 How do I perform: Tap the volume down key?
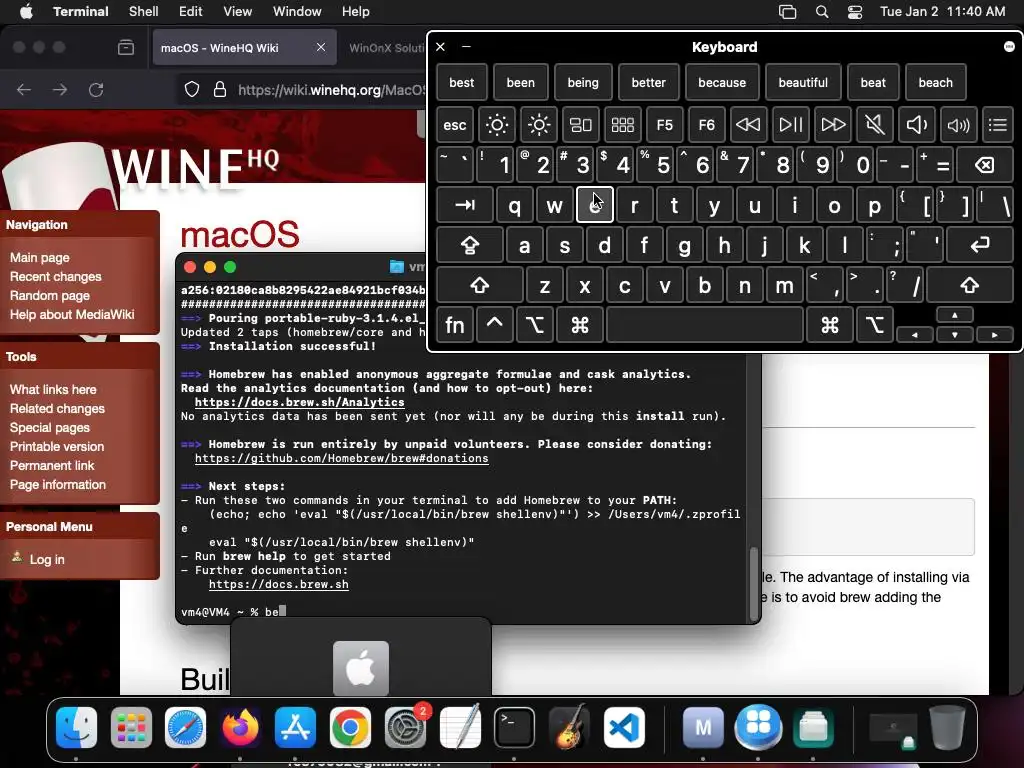point(916,124)
